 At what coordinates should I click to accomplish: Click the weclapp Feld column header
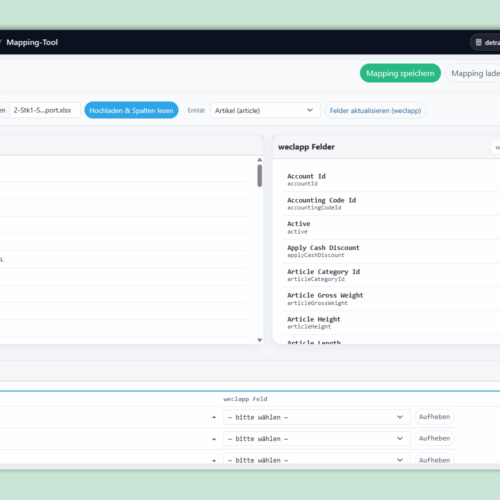(245, 399)
